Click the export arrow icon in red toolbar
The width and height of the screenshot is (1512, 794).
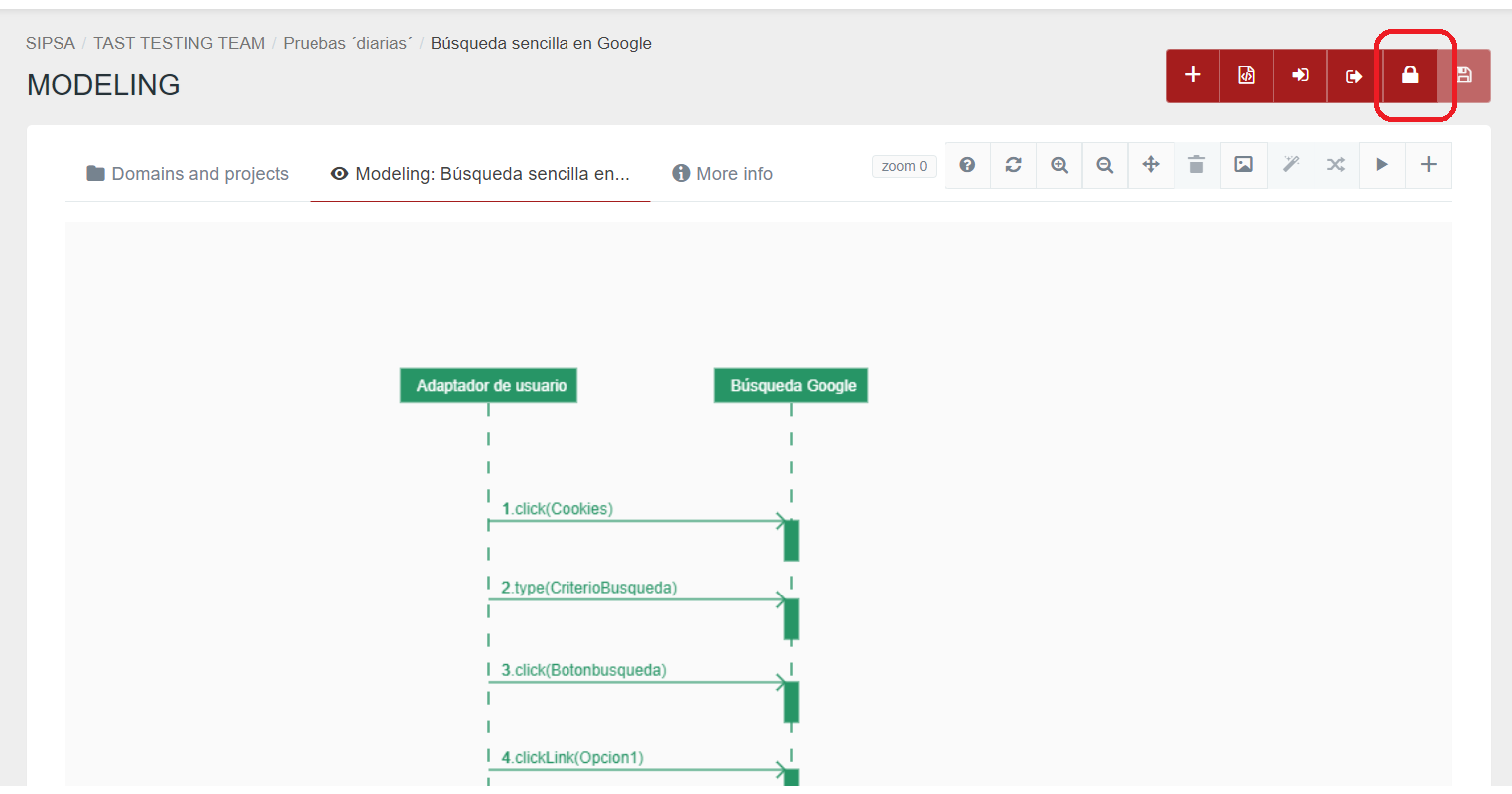(x=1354, y=76)
